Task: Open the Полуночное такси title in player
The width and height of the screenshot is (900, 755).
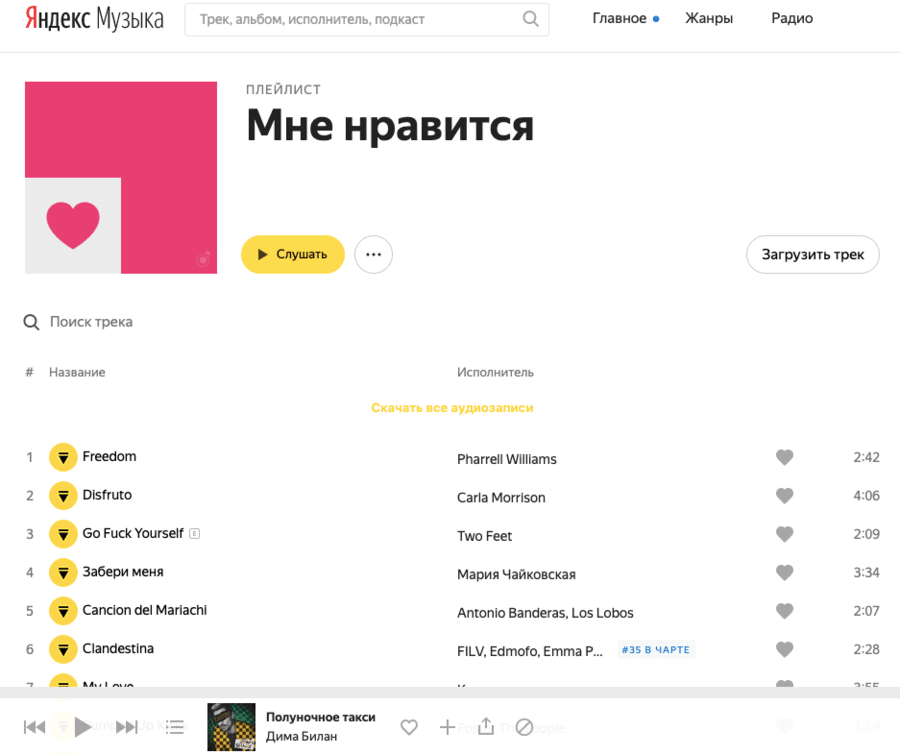Action: coord(321,717)
